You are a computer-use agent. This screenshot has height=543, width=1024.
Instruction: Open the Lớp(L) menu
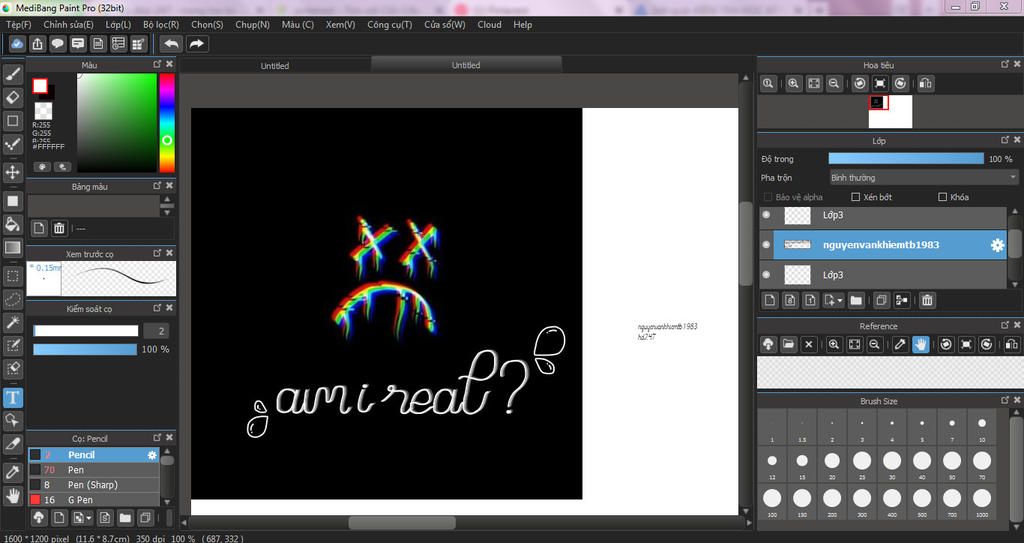[118, 24]
